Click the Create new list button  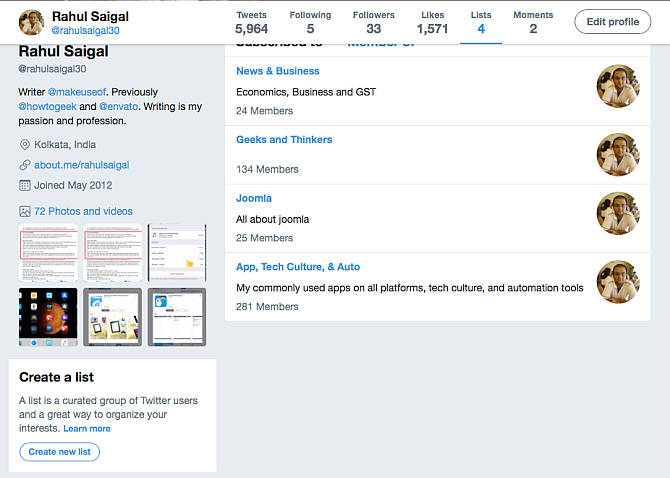pos(59,452)
